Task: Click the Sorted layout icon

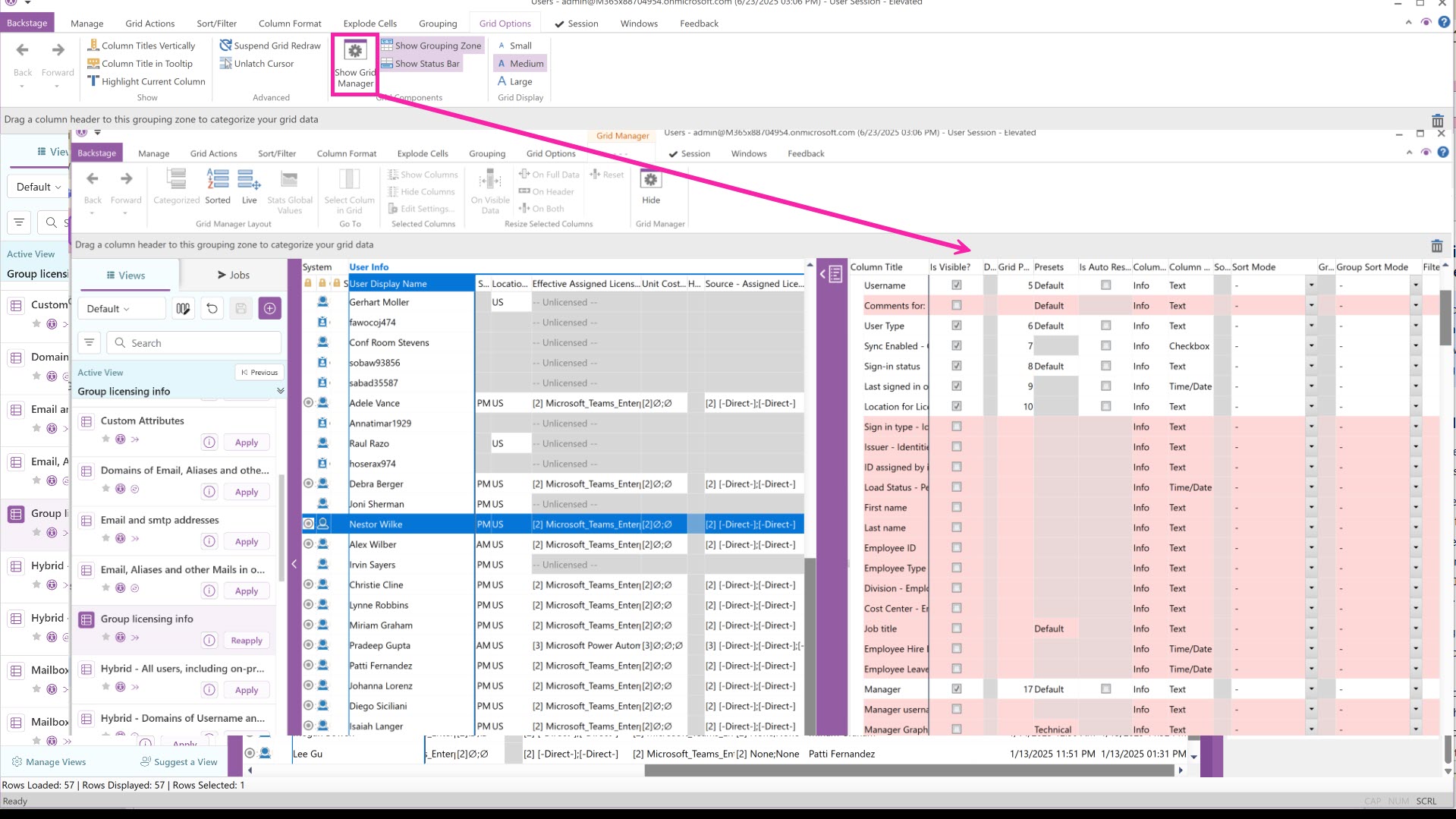Action: [x=218, y=181]
